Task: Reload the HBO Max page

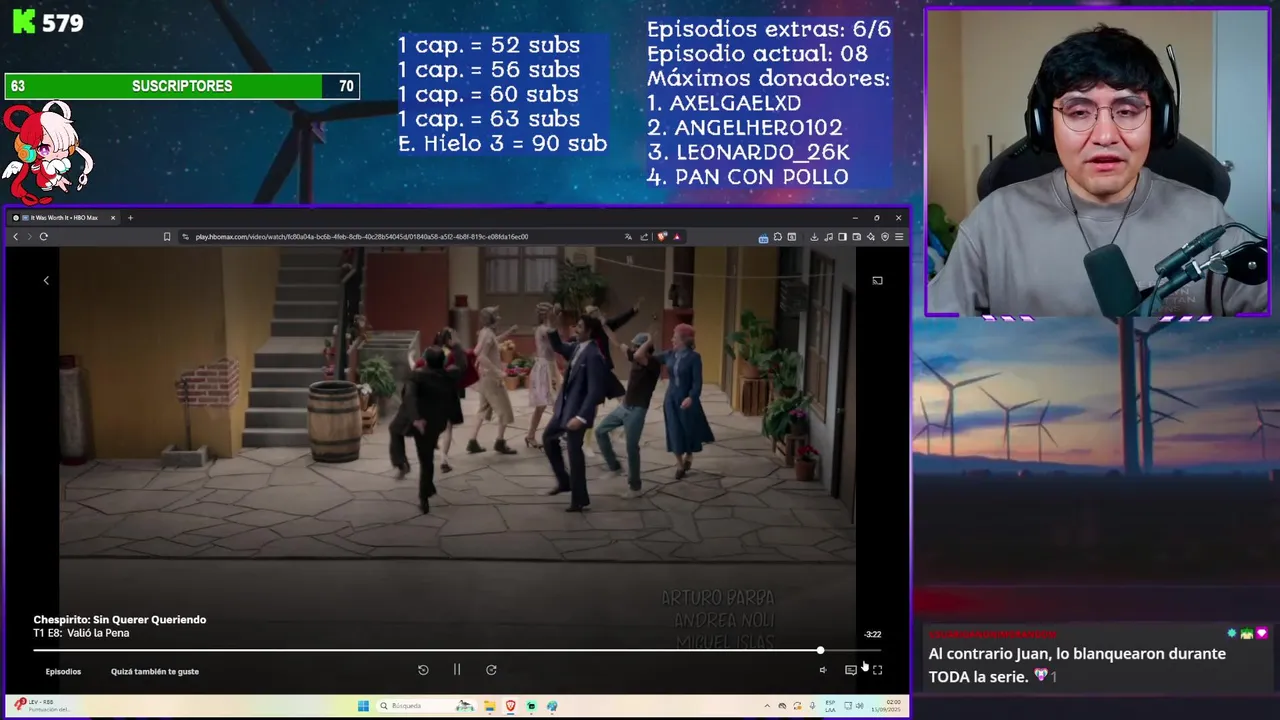Action: click(x=44, y=237)
